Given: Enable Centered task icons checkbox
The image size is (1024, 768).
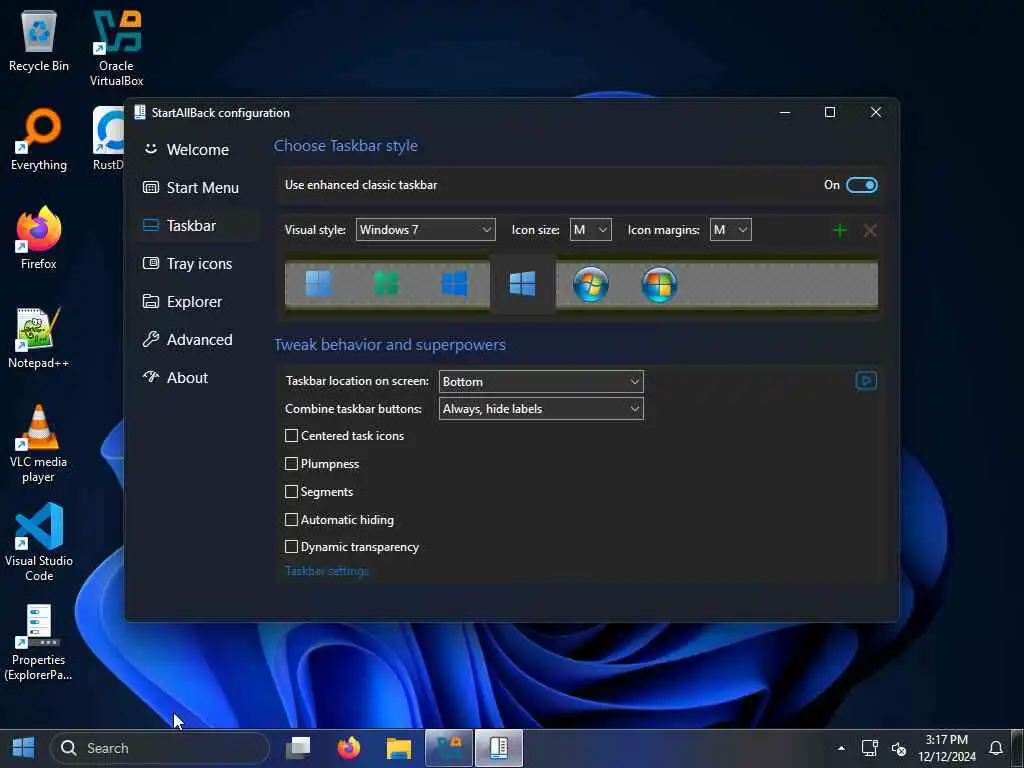Looking at the screenshot, I should click(x=291, y=436).
